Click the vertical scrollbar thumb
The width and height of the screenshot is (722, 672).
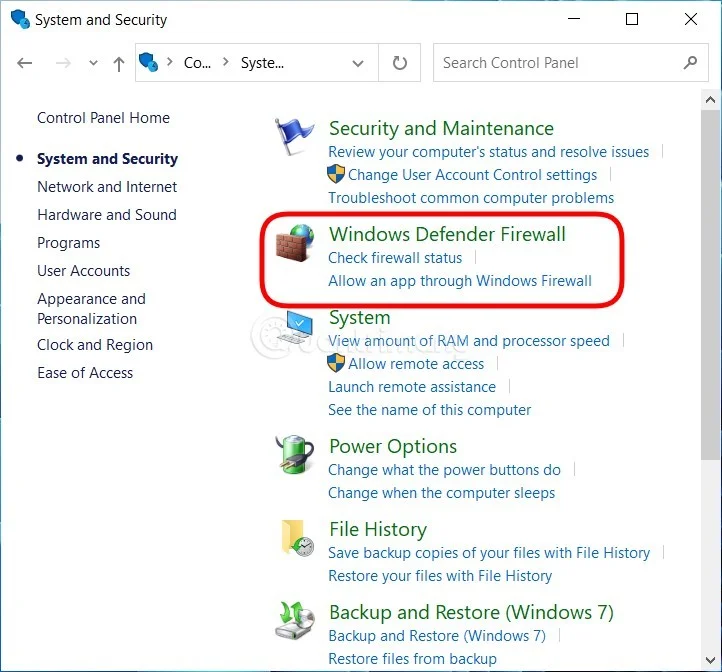pyautogui.click(x=710, y=285)
